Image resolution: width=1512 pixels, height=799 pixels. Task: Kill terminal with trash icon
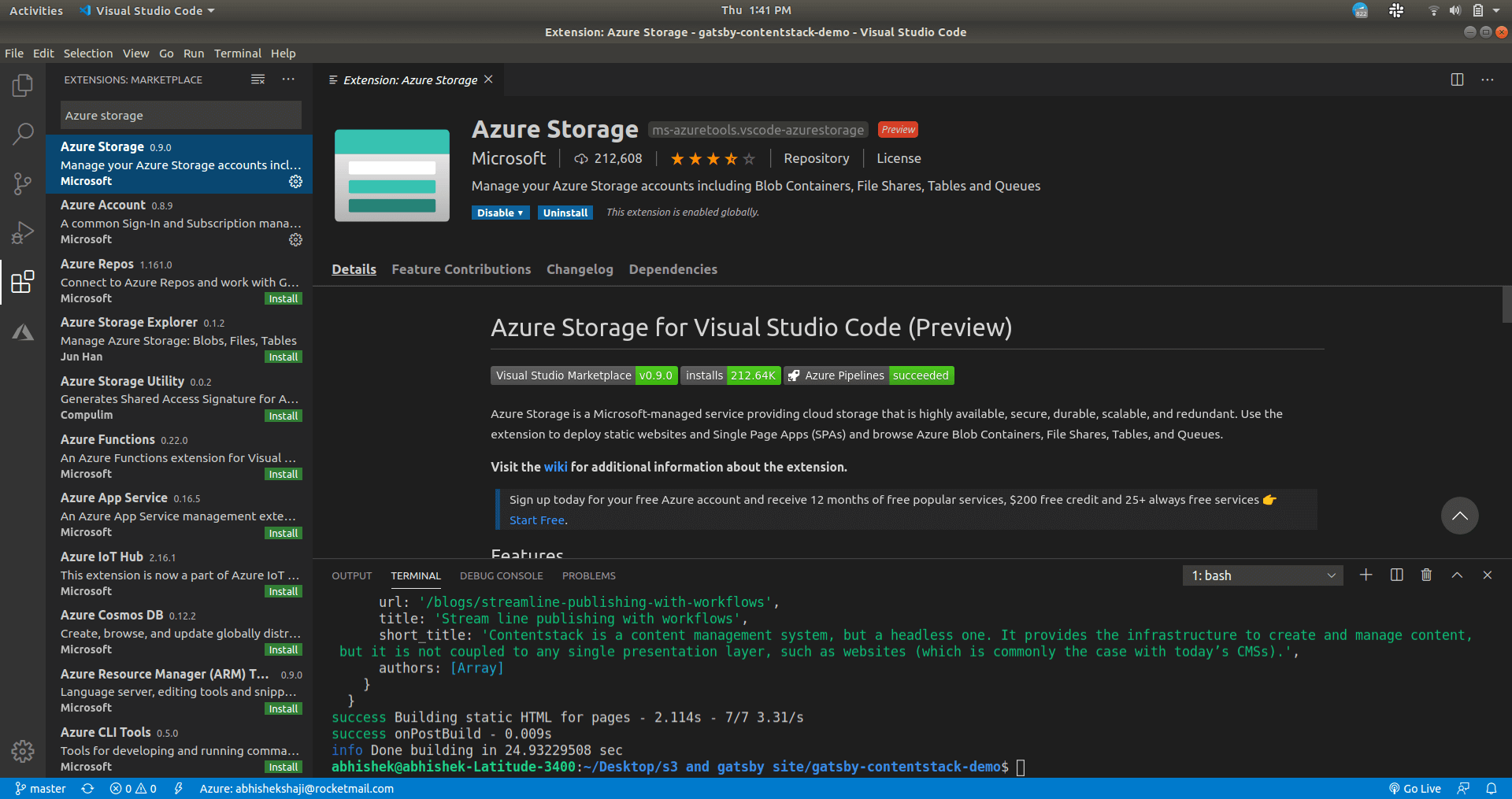1426,575
